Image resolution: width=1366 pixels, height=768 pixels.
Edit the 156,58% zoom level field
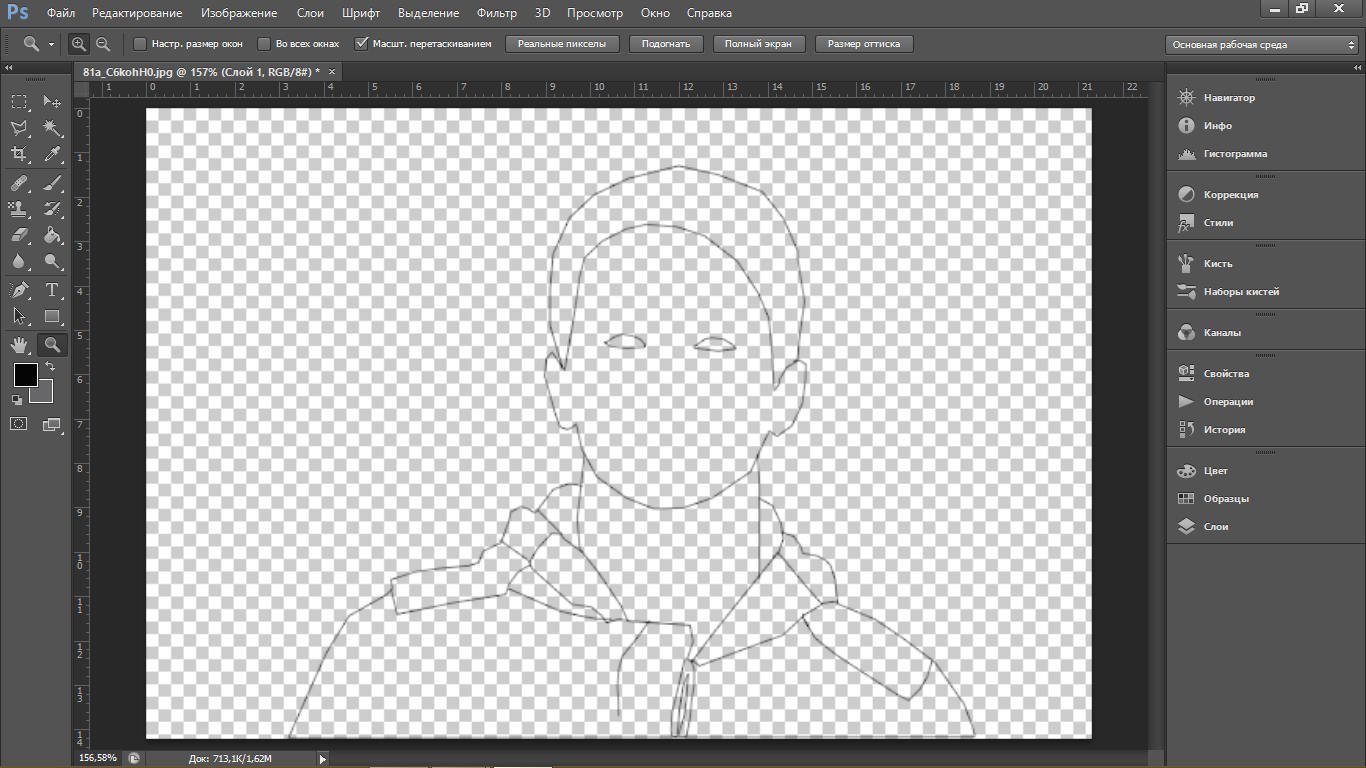(98, 759)
